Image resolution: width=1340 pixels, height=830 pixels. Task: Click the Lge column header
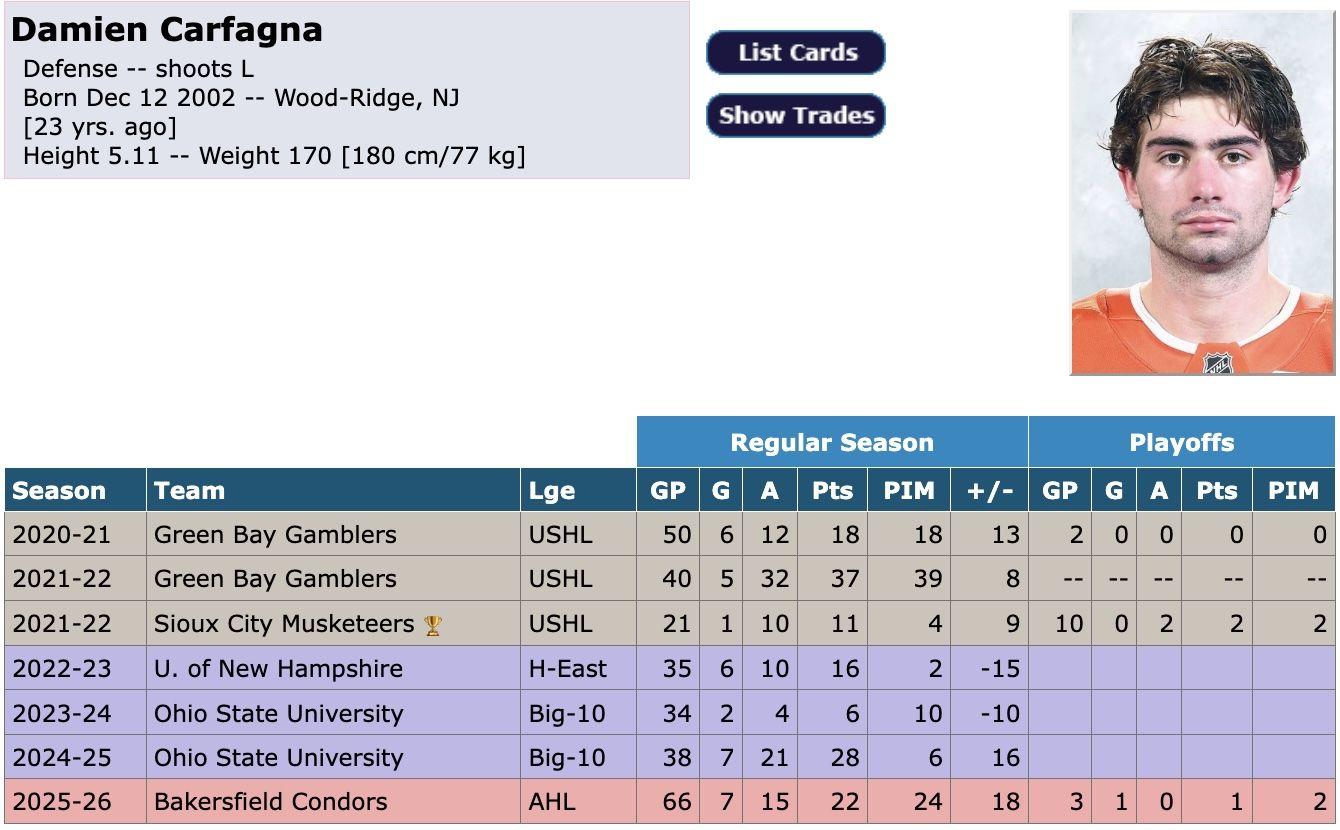pos(578,490)
